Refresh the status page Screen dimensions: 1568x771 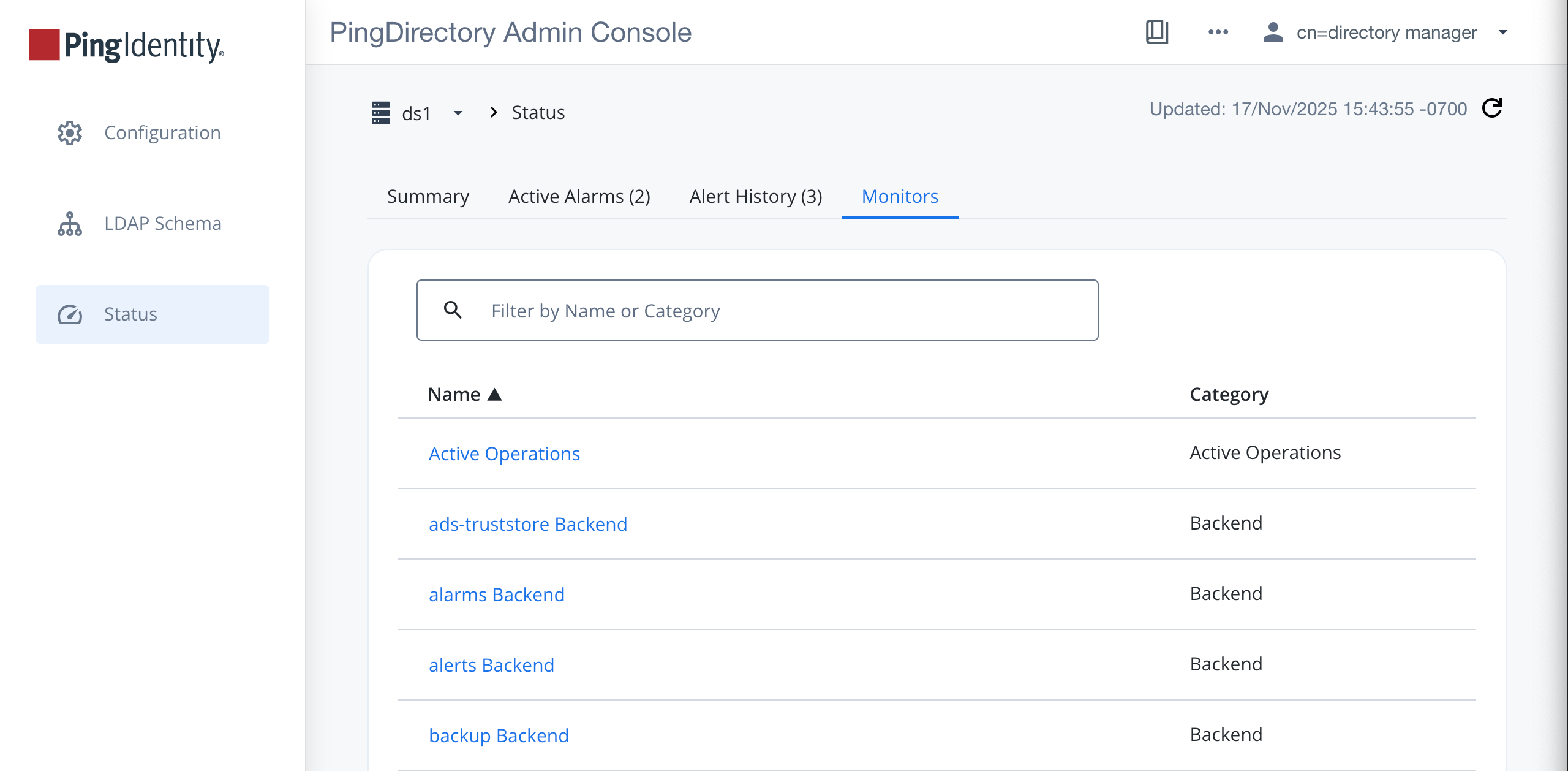[1493, 108]
